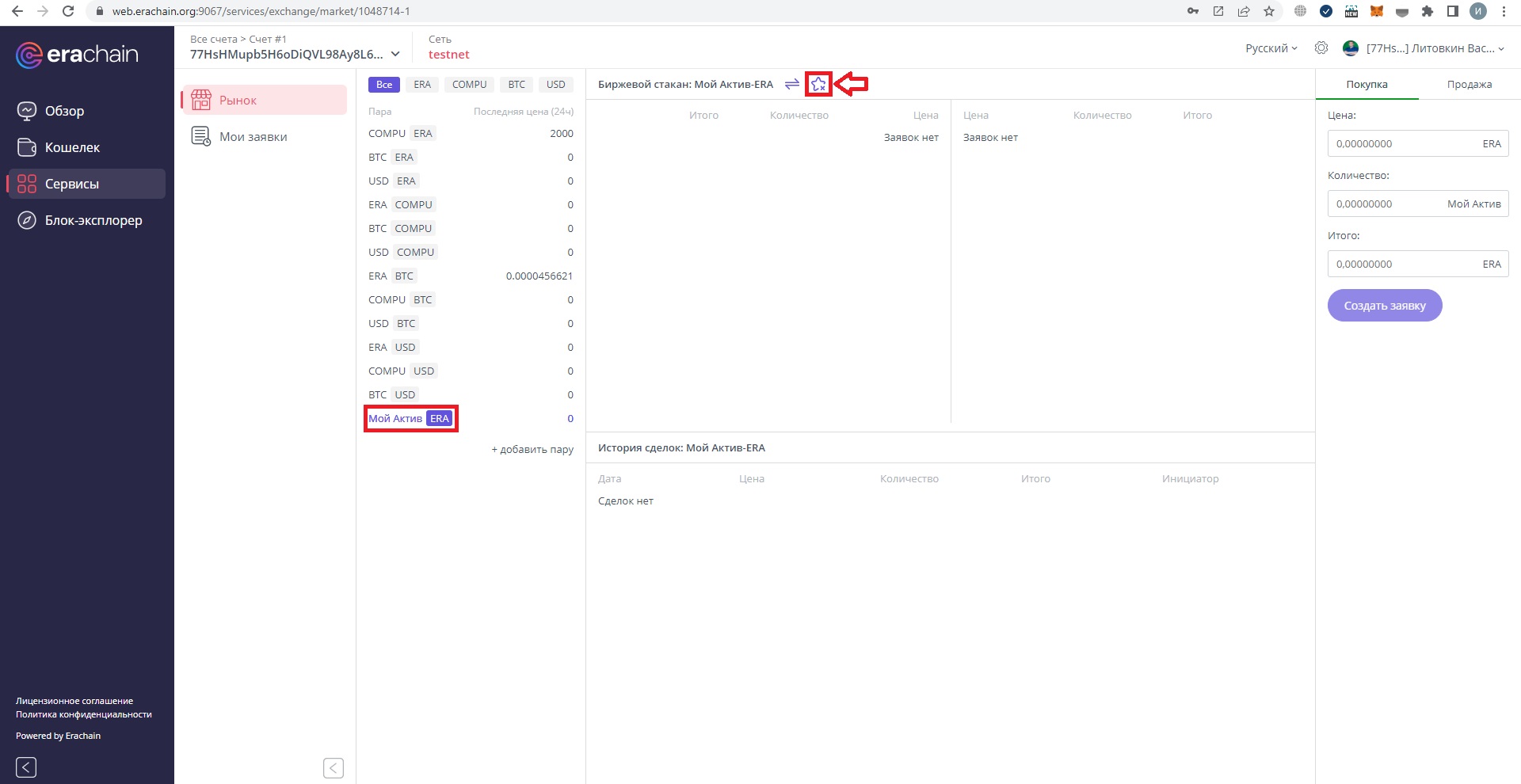Open settings gear icon in header
Viewport: 1521px width, 784px height.
point(1321,48)
